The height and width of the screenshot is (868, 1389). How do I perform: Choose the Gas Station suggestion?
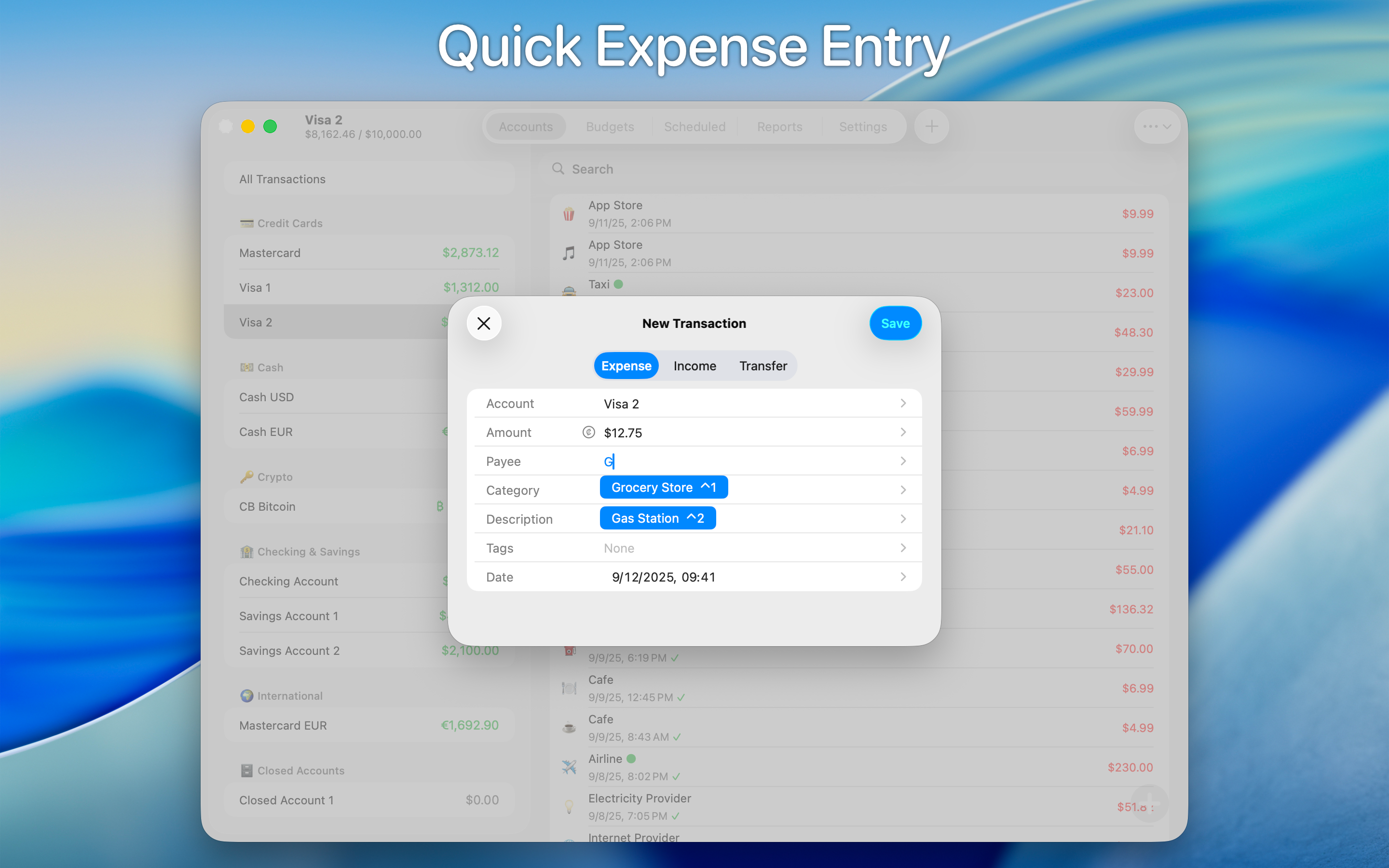tap(658, 518)
